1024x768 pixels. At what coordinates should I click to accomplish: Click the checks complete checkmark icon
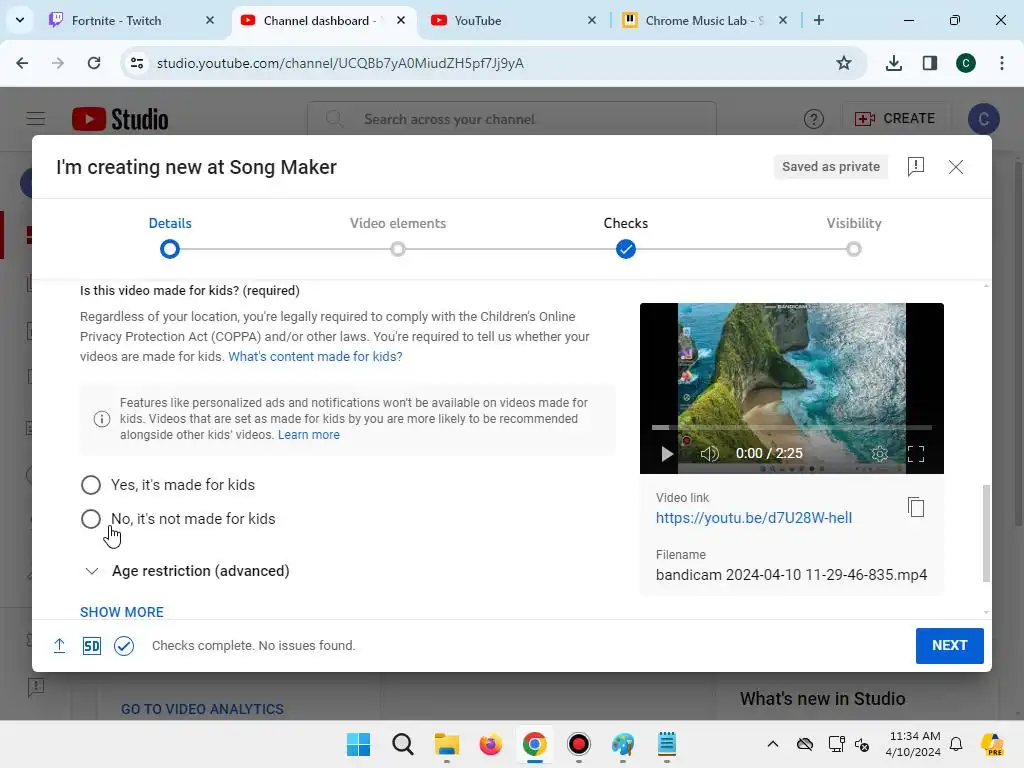click(123, 646)
